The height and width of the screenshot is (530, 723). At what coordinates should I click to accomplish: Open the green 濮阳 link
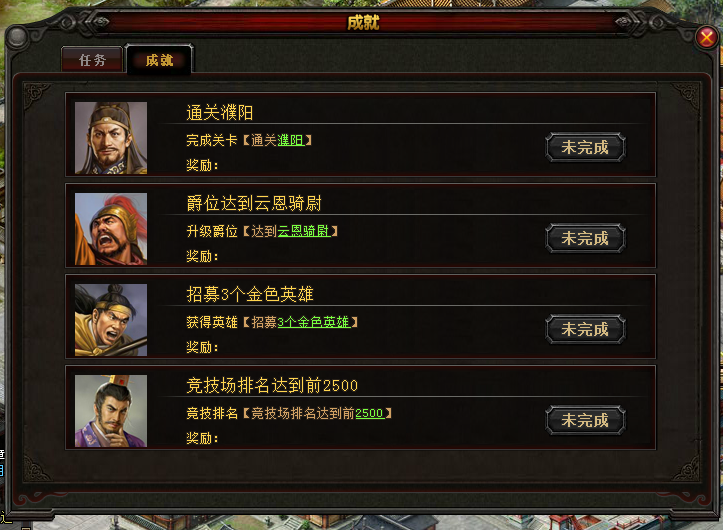[290, 140]
